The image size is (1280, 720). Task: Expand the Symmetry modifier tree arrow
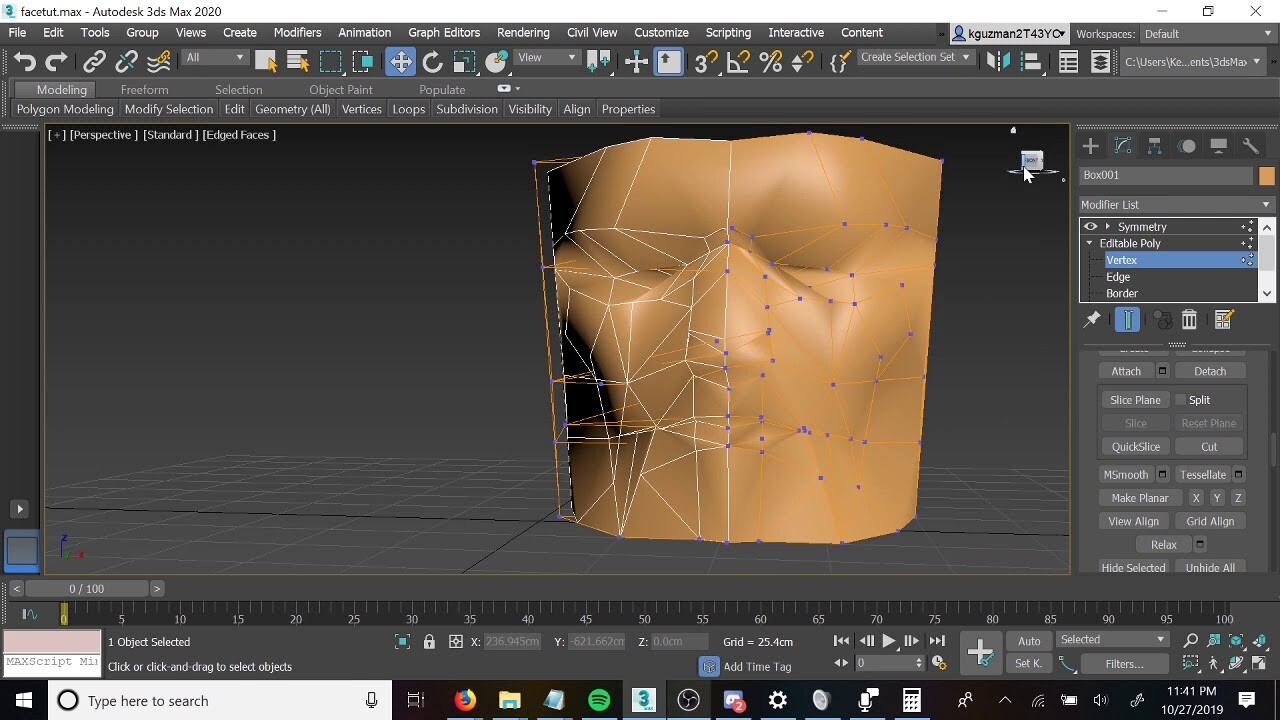coord(1107,227)
